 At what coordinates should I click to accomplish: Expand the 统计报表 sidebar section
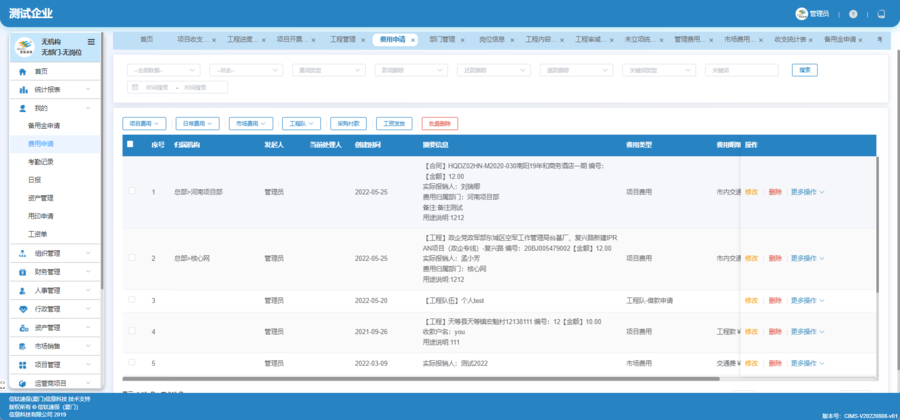tap(55, 90)
